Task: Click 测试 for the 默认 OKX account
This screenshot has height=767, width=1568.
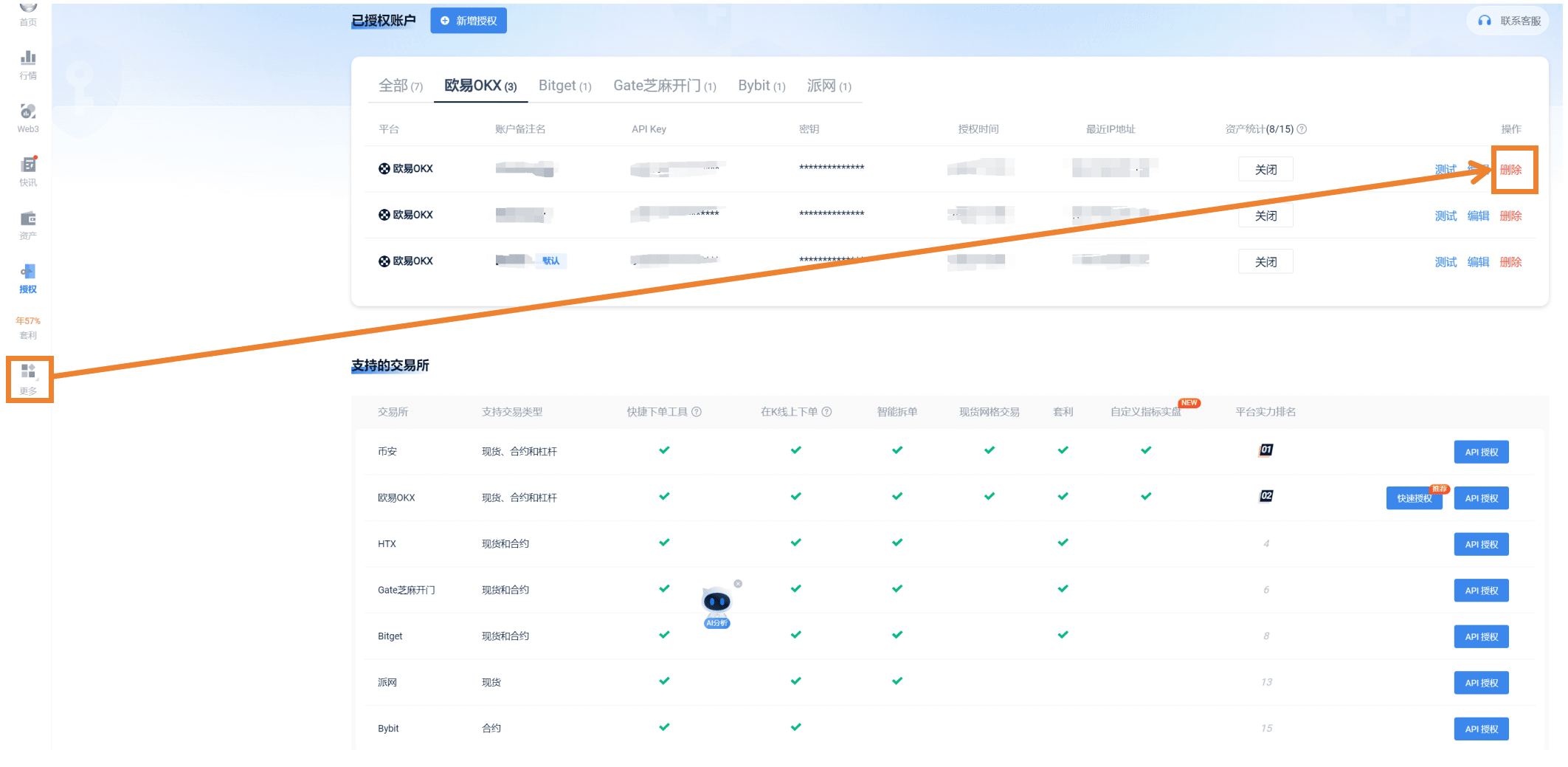Action: 1446,262
